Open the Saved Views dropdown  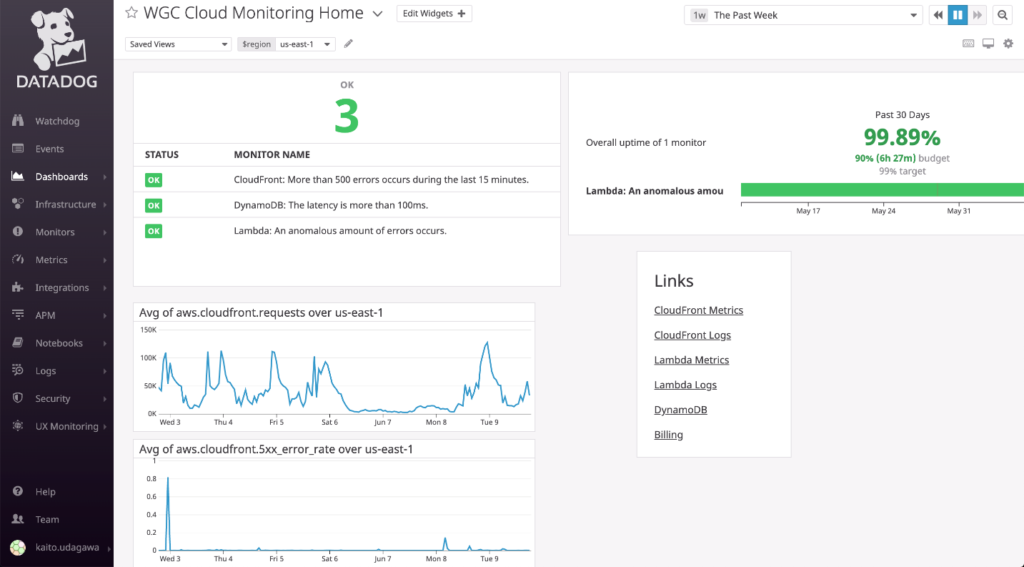click(178, 44)
